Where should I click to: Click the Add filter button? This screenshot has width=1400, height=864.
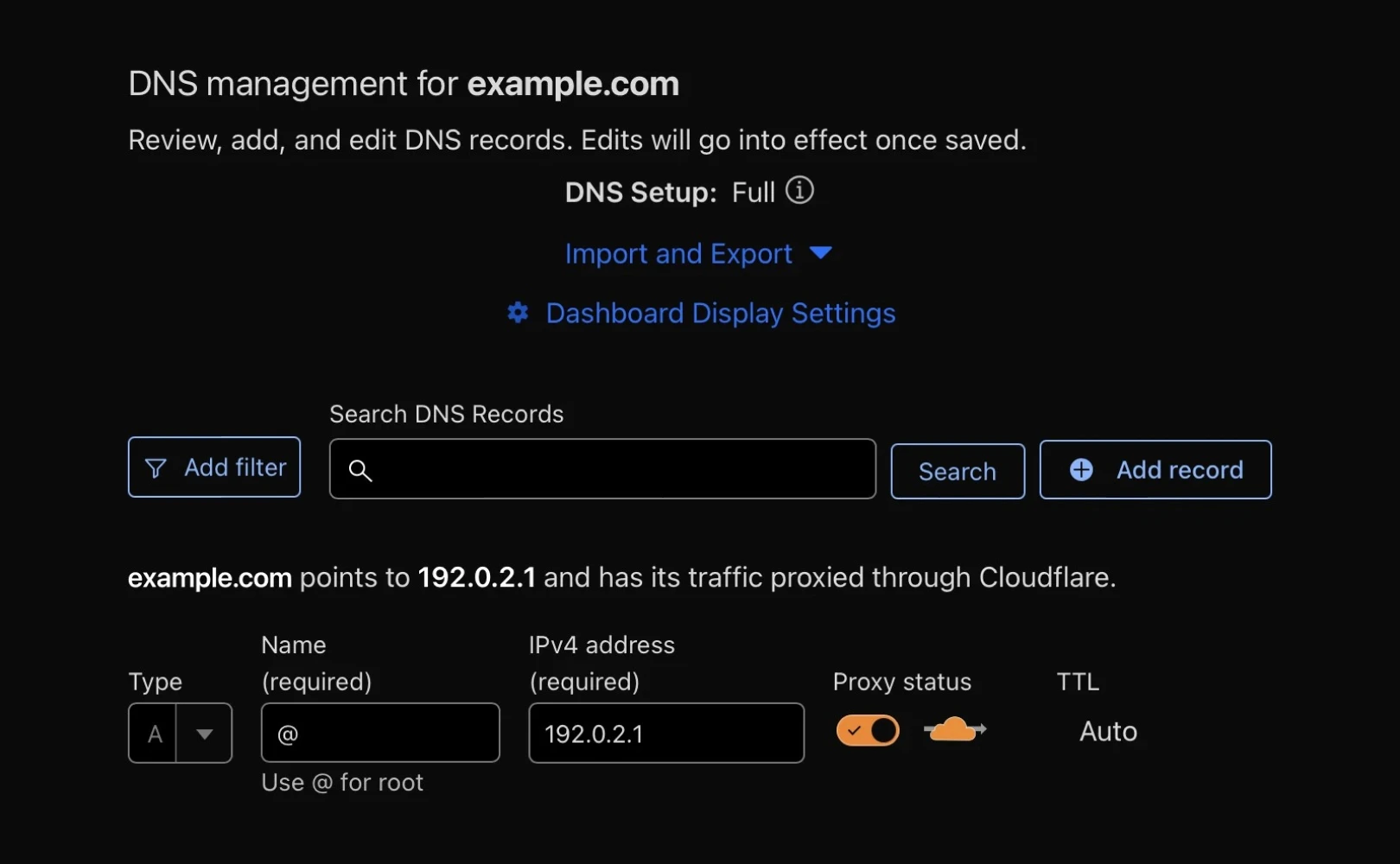click(x=214, y=467)
